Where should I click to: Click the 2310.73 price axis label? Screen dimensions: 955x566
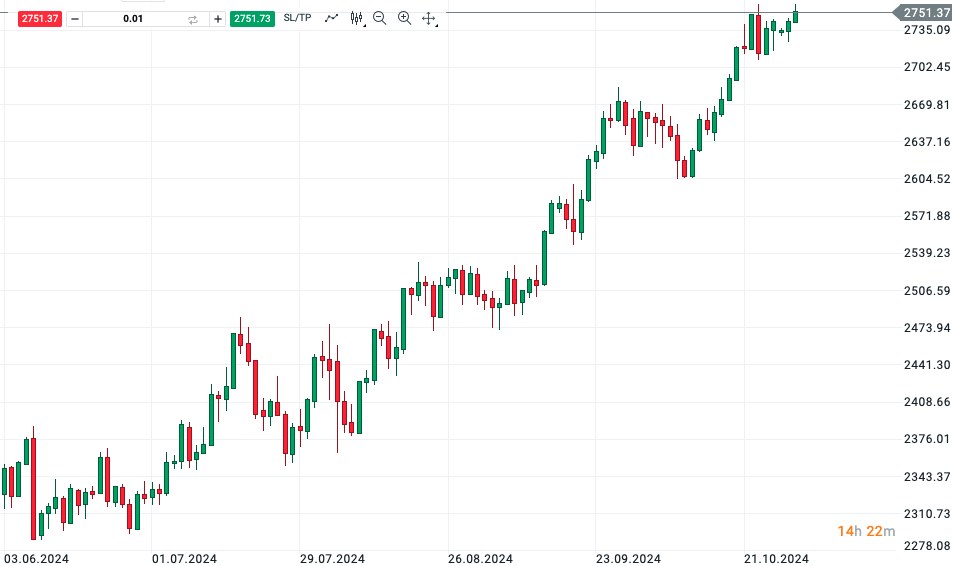click(x=927, y=514)
